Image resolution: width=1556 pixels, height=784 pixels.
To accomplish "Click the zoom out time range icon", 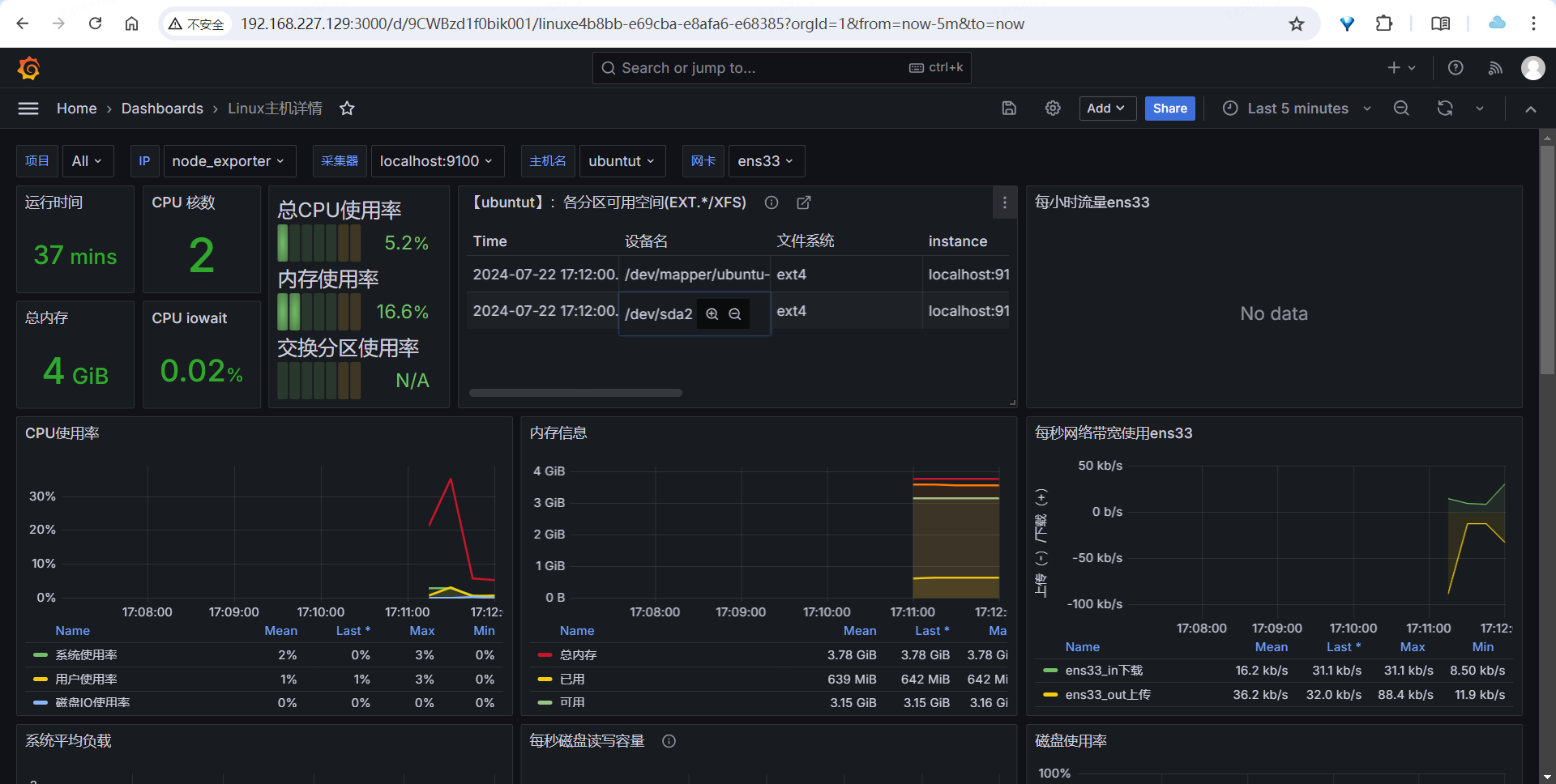I will [1401, 109].
